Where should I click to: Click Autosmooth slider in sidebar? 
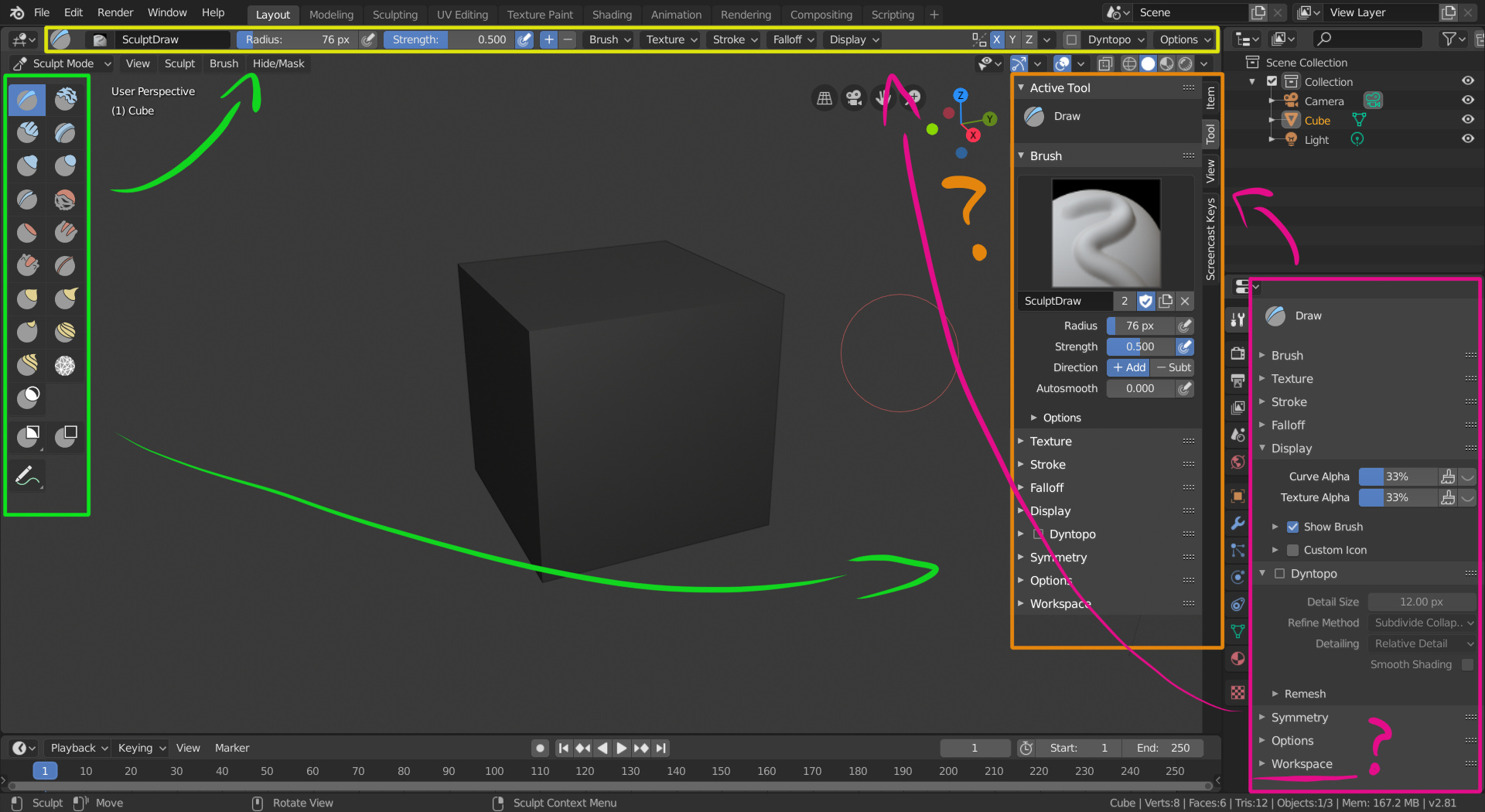click(x=1141, y=388)
